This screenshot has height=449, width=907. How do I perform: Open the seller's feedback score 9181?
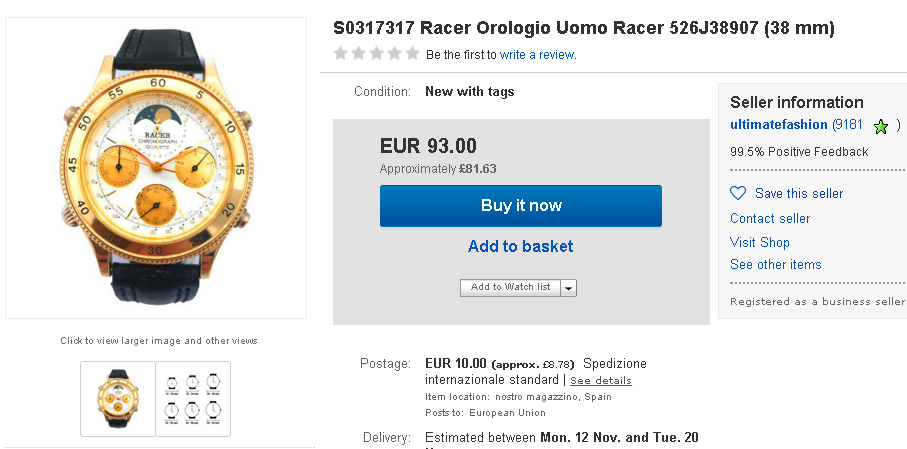point(849,125)
